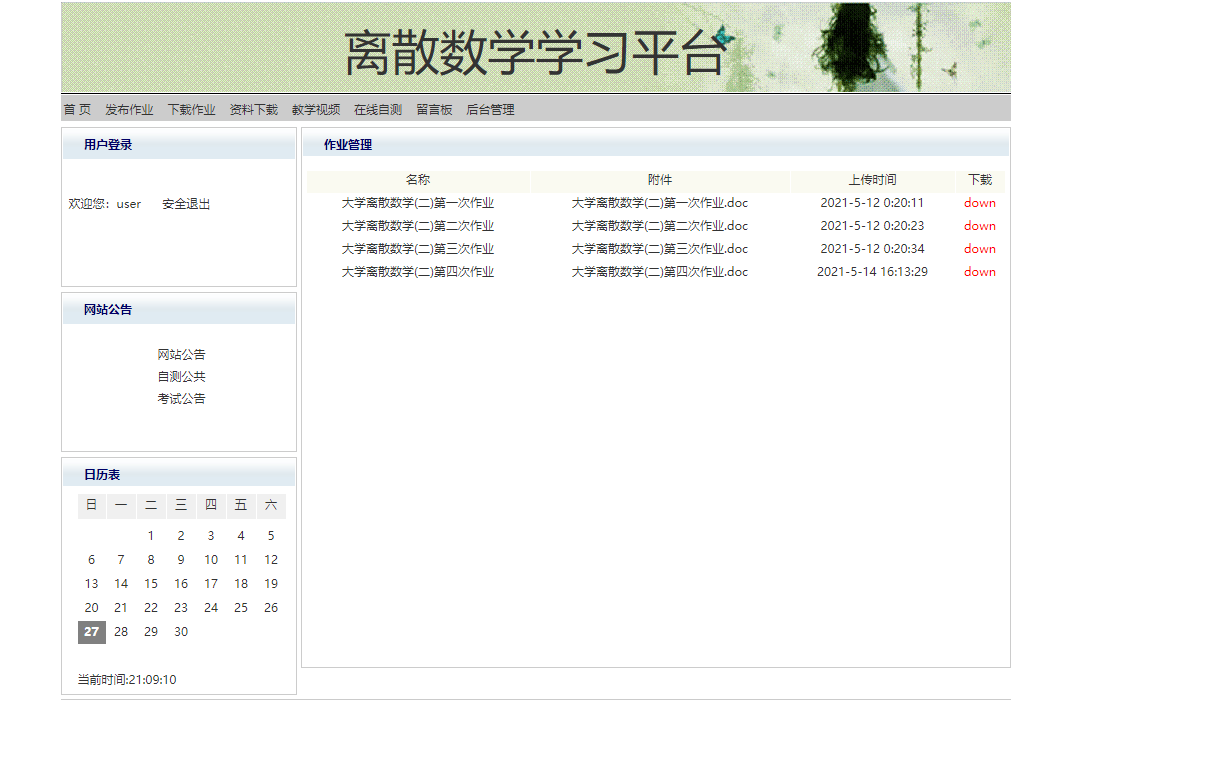Select date 27 on the calendar
This screenshot has height=758, width=1212.
click(91, 631)
